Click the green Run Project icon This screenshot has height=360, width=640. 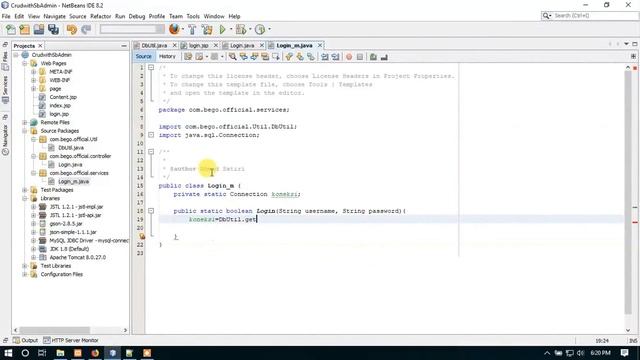(x=222, y=29)
